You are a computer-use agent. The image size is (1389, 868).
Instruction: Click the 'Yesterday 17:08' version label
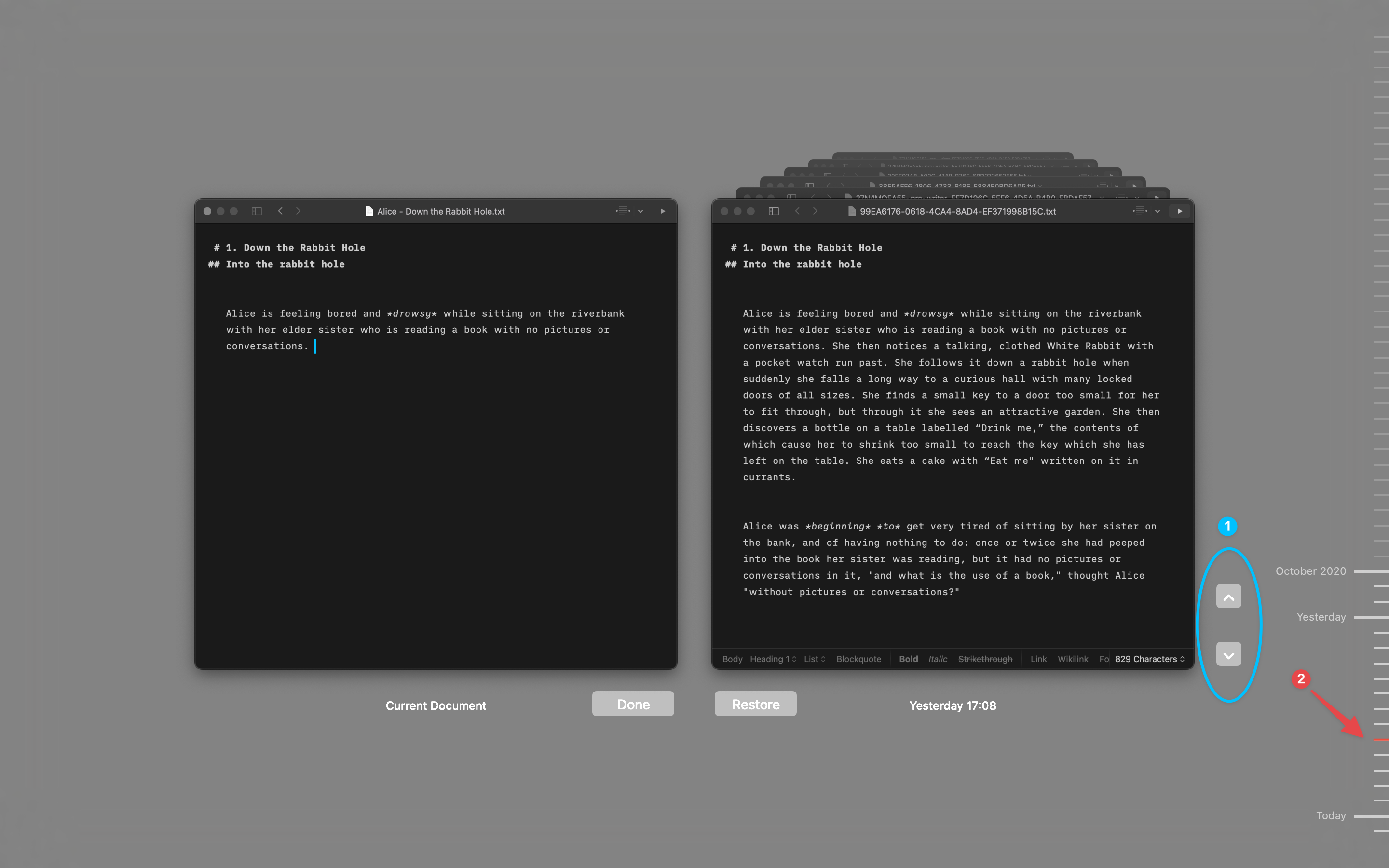pos(953,705)
